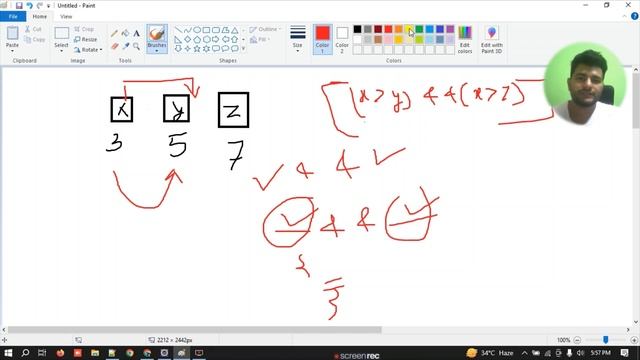640x360 pixels.
Task: Click the Save icon in title bar
Action: point(19,6)
